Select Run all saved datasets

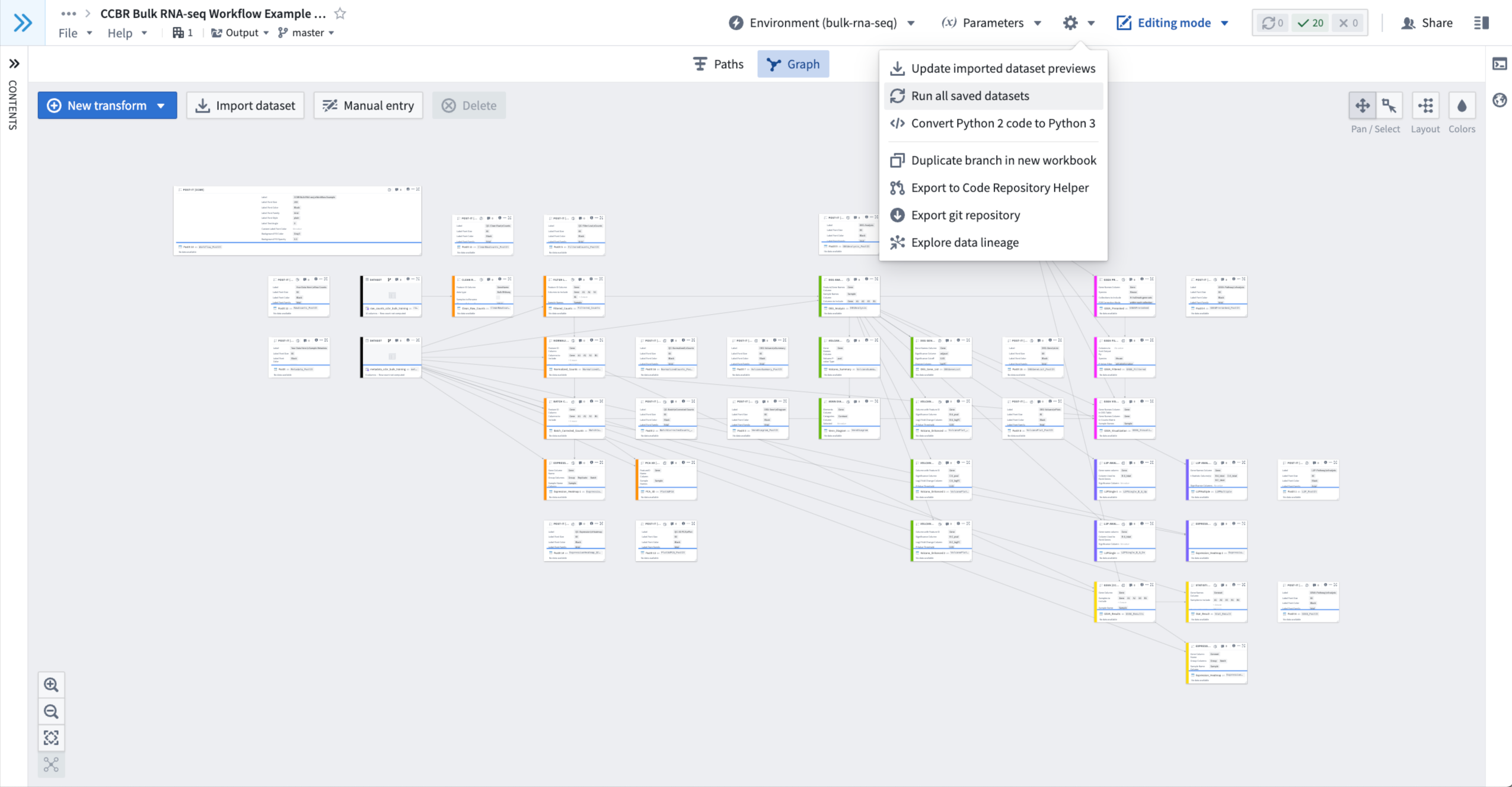point(970,96)
